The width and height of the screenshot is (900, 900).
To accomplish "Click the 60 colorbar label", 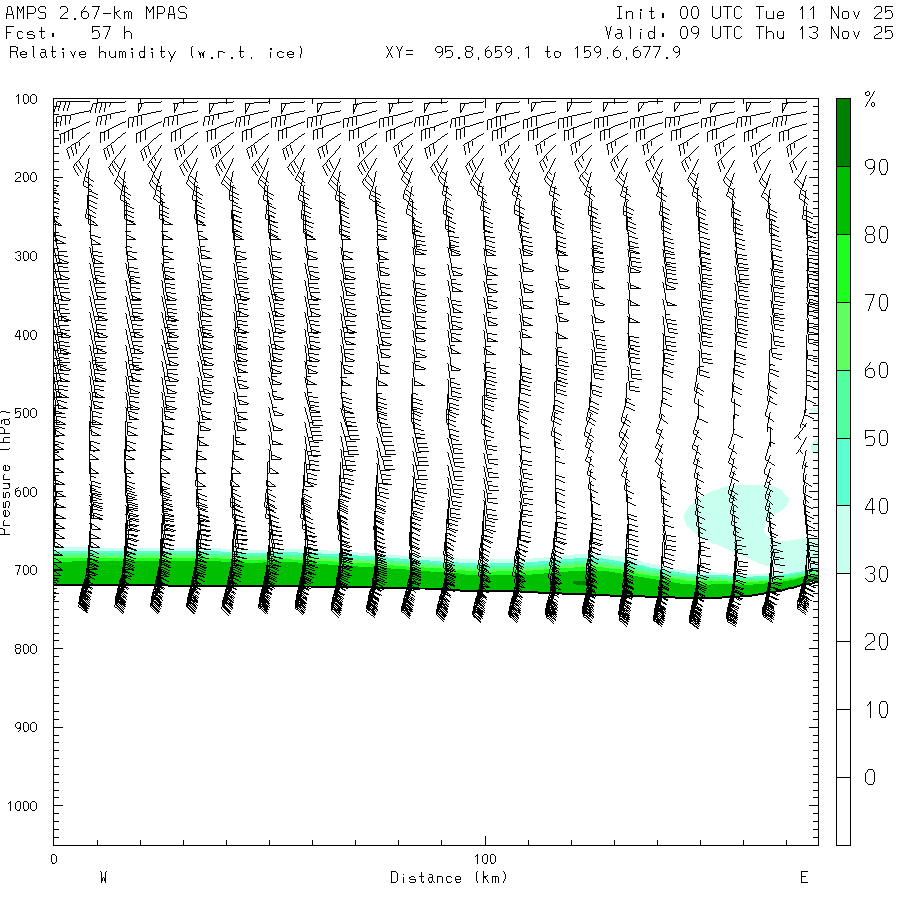I will coord(876,370).
